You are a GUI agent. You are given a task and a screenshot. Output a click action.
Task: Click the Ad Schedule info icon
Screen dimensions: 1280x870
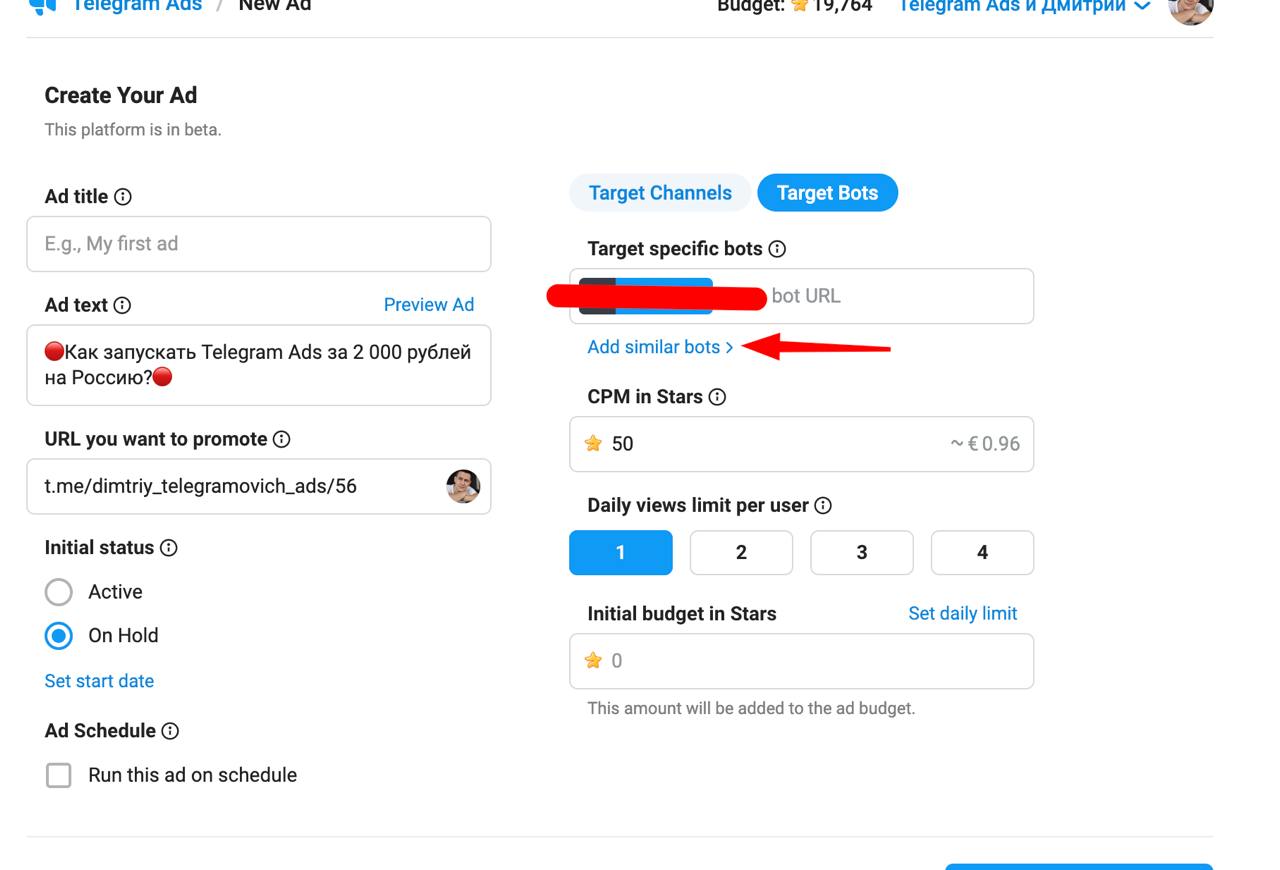[170, 731]
